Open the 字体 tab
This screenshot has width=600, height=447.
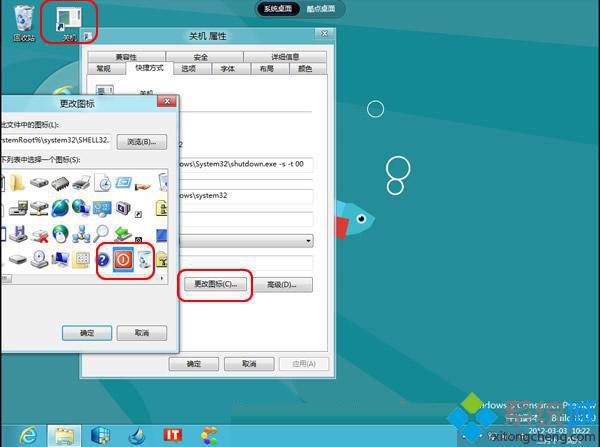point(231,69)
